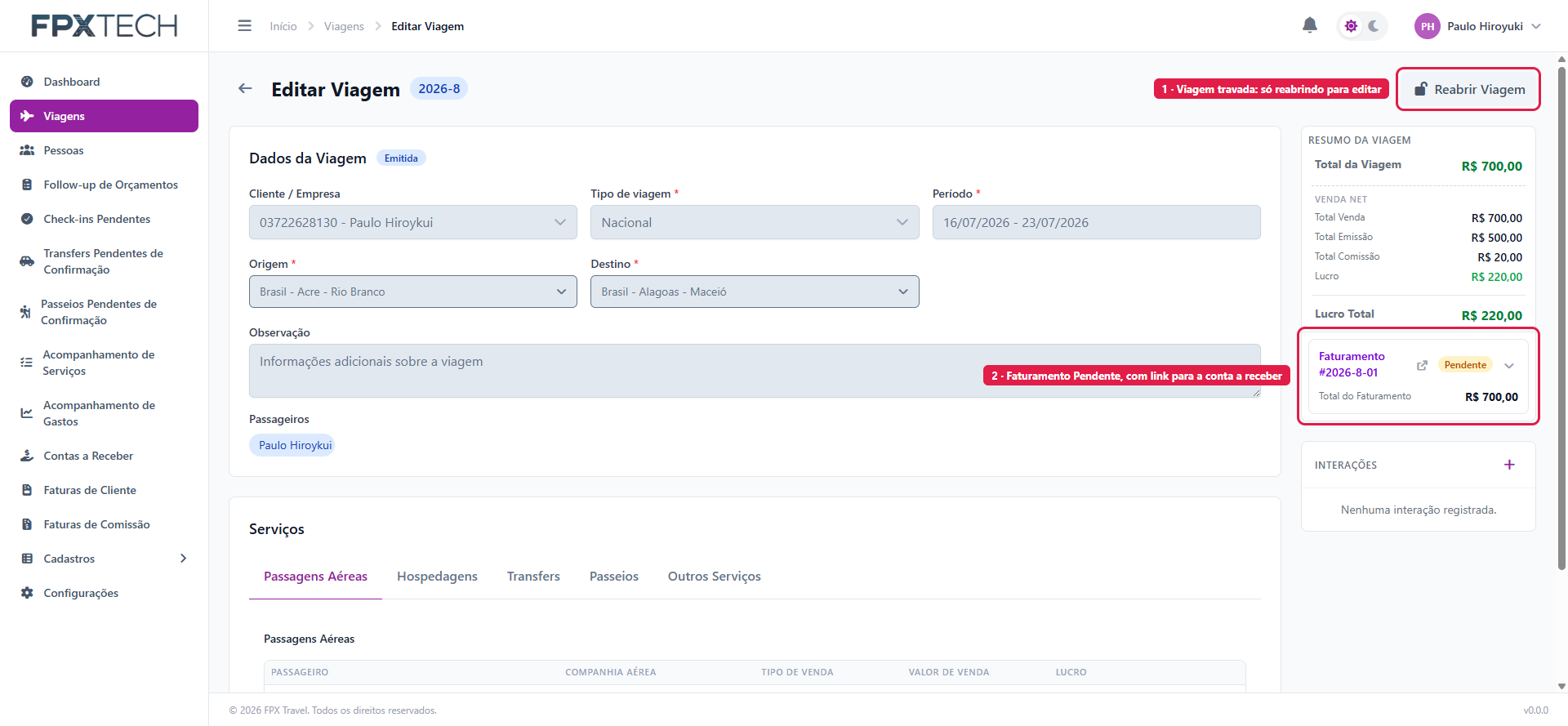The height and width of the screenshot is (726, 1568).
Task: Open the Destino dropdown
Action: pyautogui.click(x=755, y=292)
